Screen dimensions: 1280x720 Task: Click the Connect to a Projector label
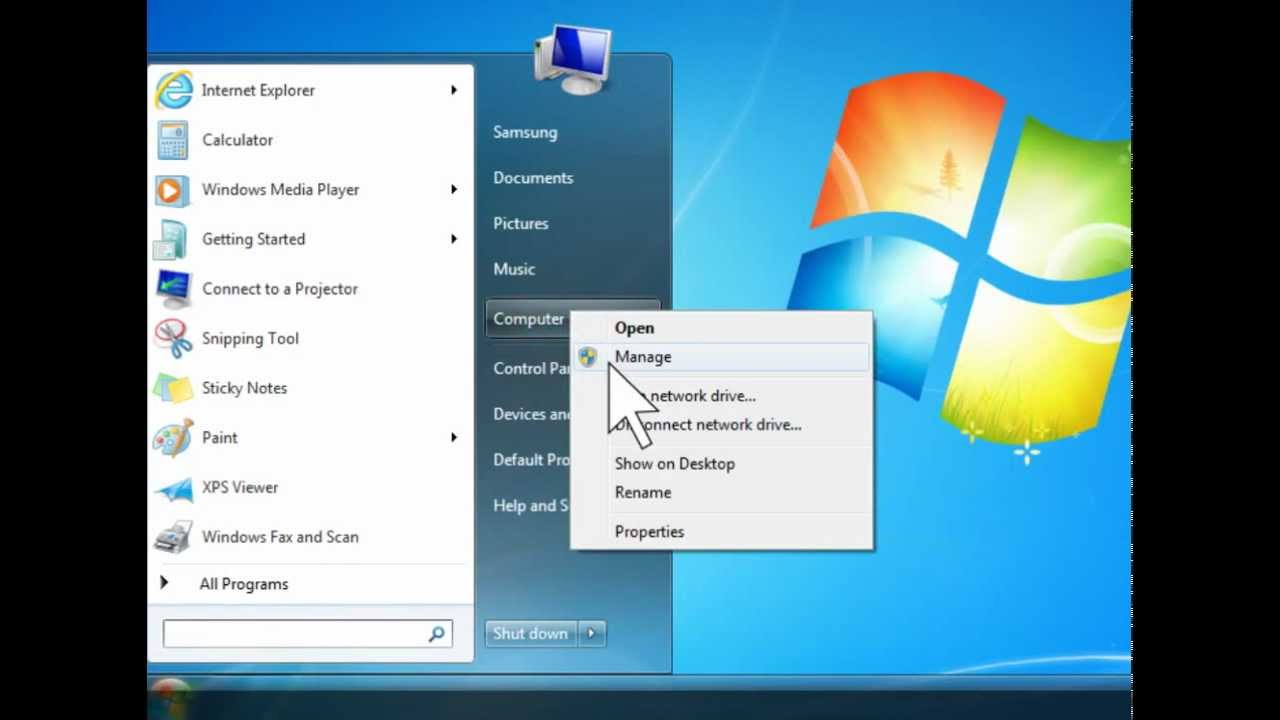280,289
